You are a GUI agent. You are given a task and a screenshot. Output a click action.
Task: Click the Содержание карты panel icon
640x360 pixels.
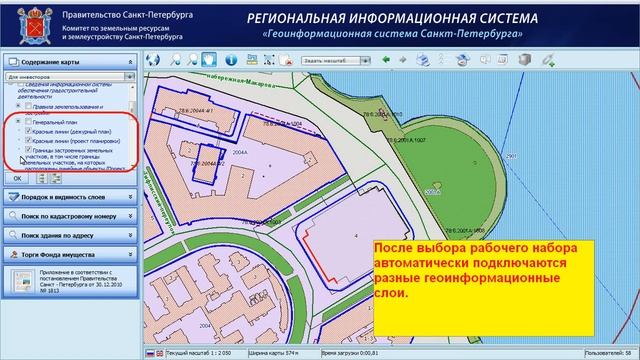13,62
